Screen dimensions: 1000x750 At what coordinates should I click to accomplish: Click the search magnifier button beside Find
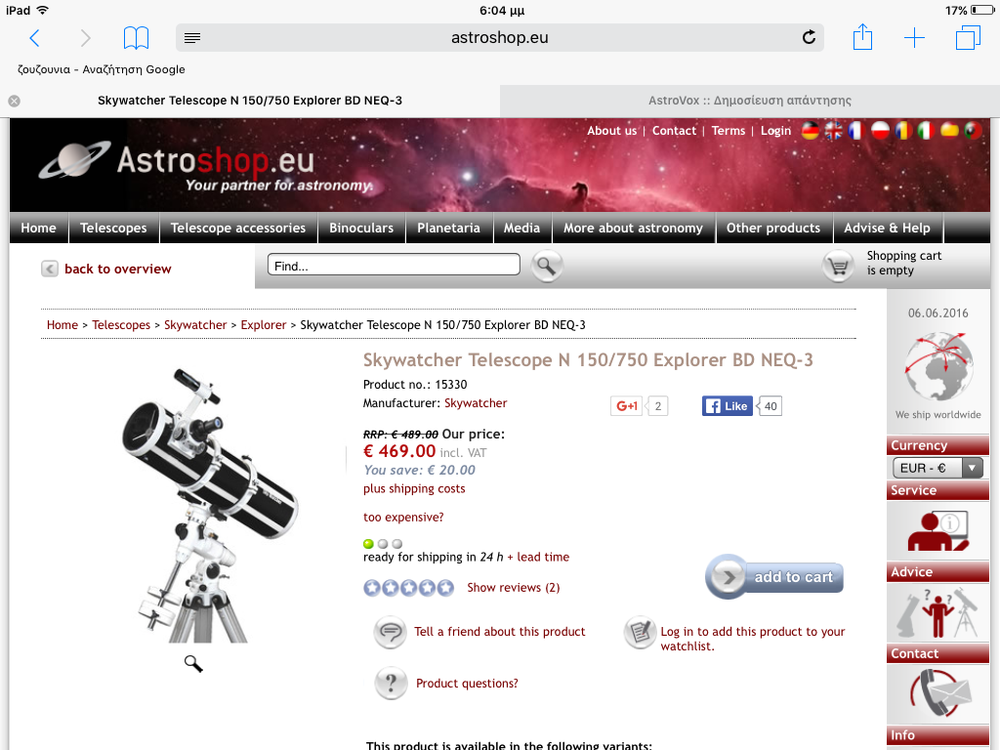[547, 266]
